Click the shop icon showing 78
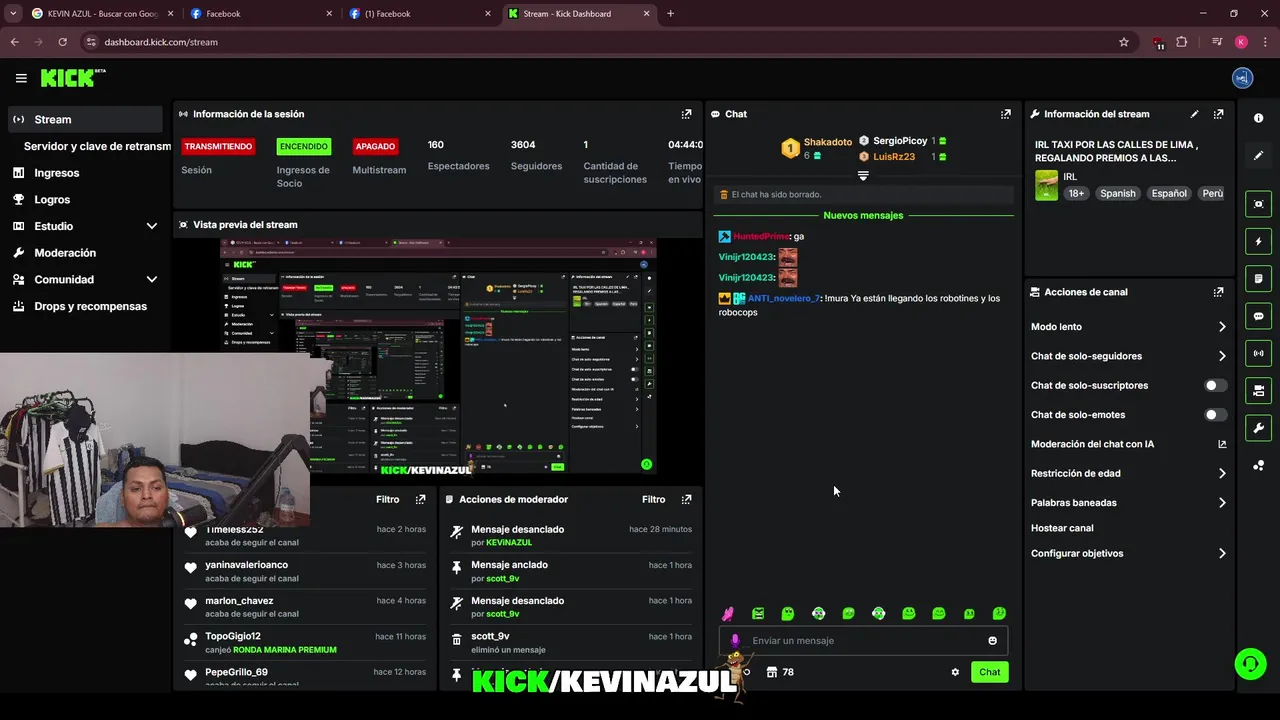The width and height of the screenshot is (1280, 720). [x=780, y=672]
